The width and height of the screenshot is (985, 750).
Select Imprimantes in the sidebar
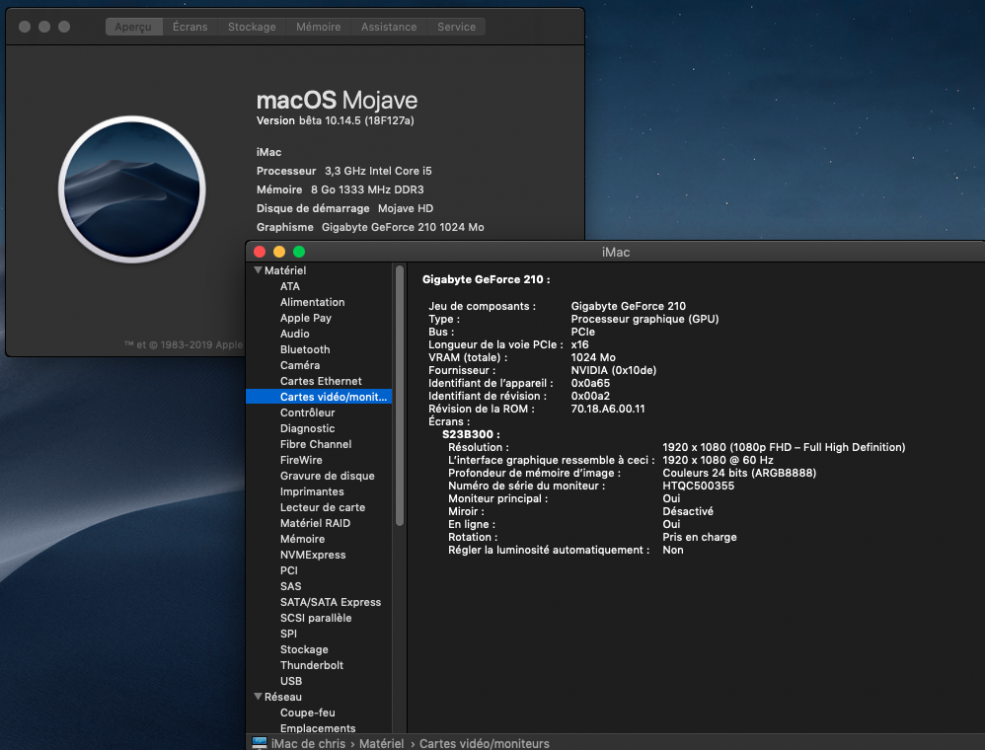point(312,491)
